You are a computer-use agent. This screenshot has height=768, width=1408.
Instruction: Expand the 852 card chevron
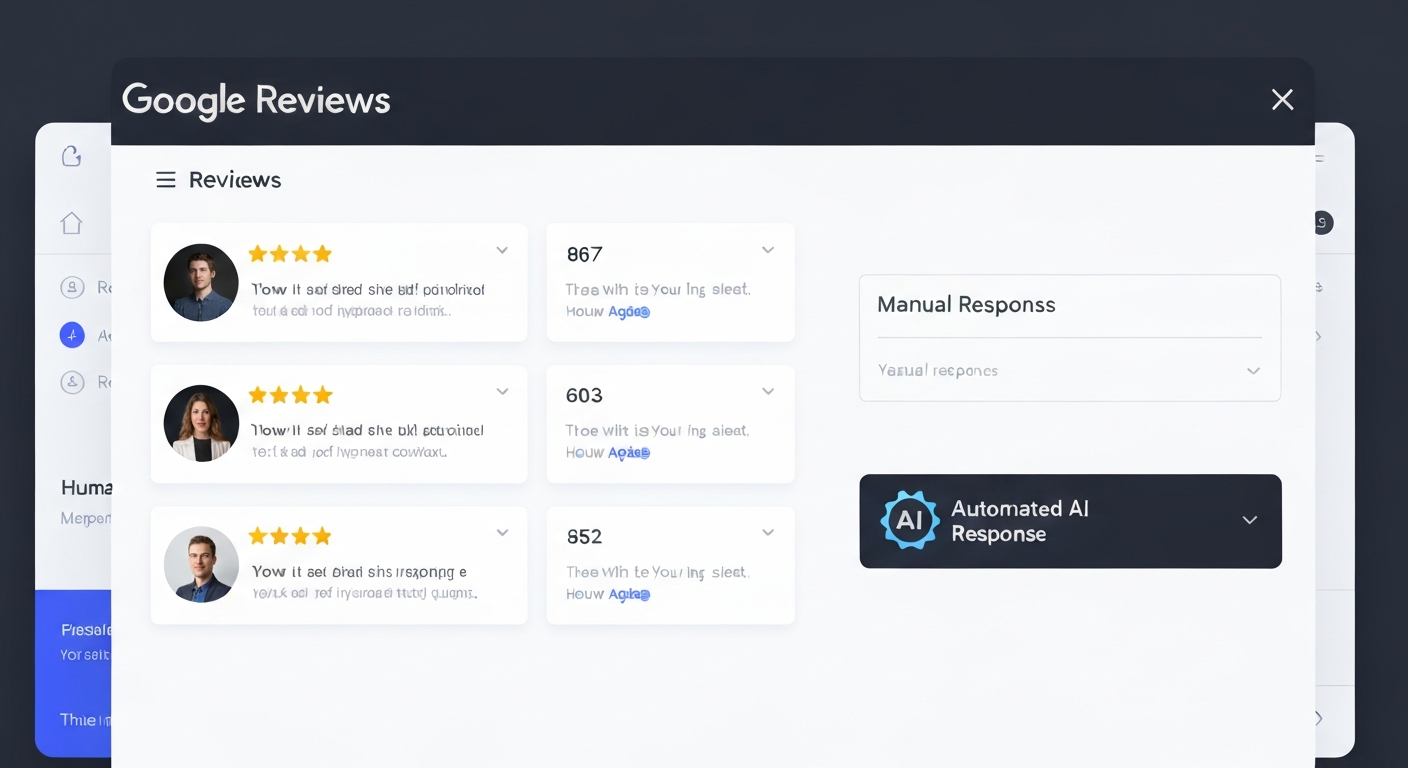click(768, 533)
